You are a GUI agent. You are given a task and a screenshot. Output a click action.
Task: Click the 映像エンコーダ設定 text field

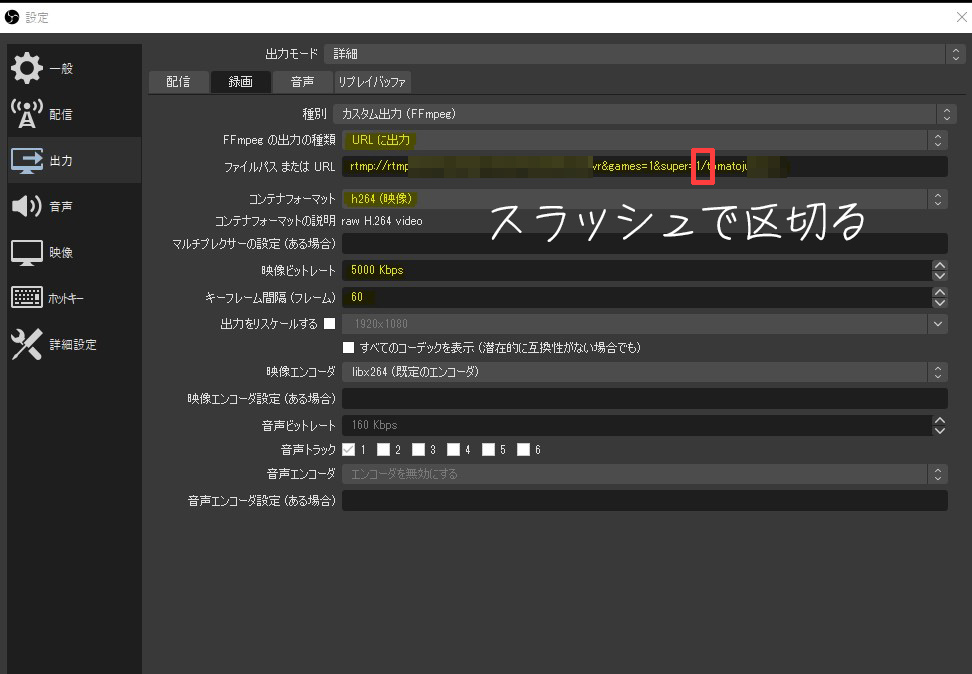[x=645, y=399]
